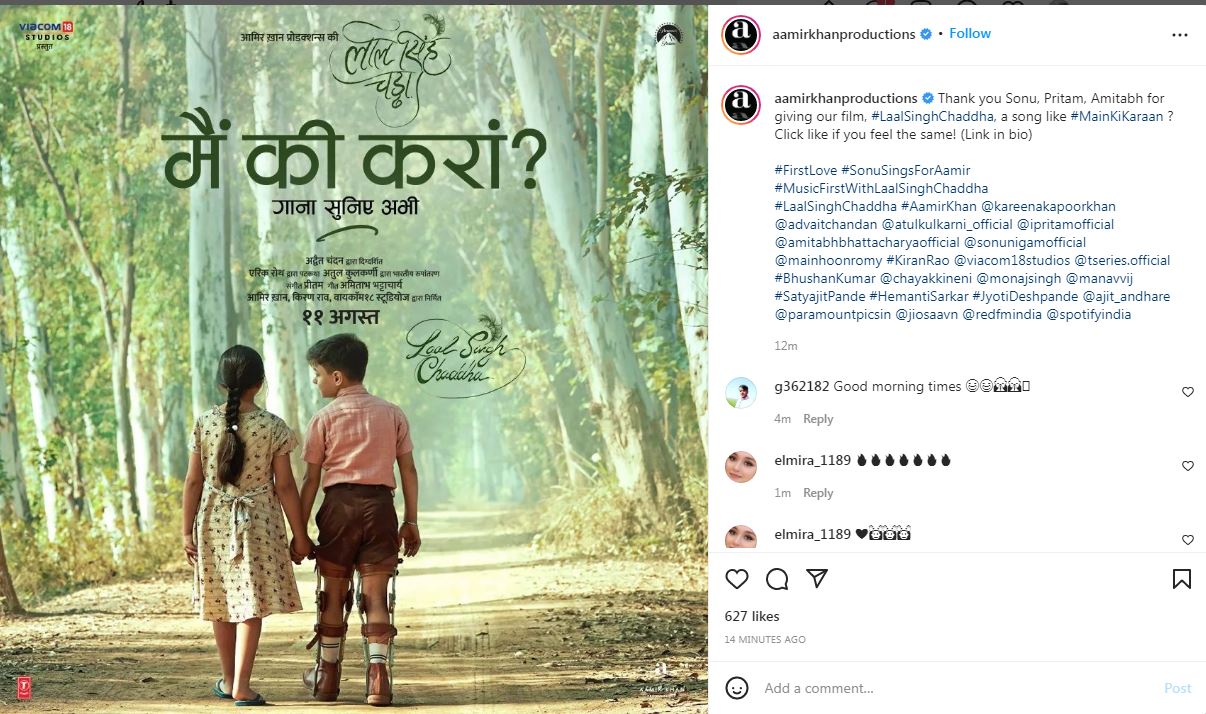Reply to the g362182 comment
1206x714 pixels.
click(x=818, y=419)
